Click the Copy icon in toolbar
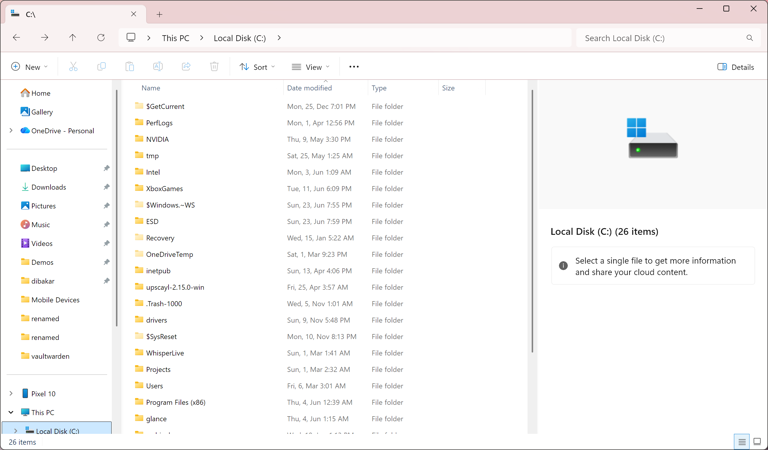Image resolution: width=768 pixels, height=450 pixels. click(x=101, y=67)
